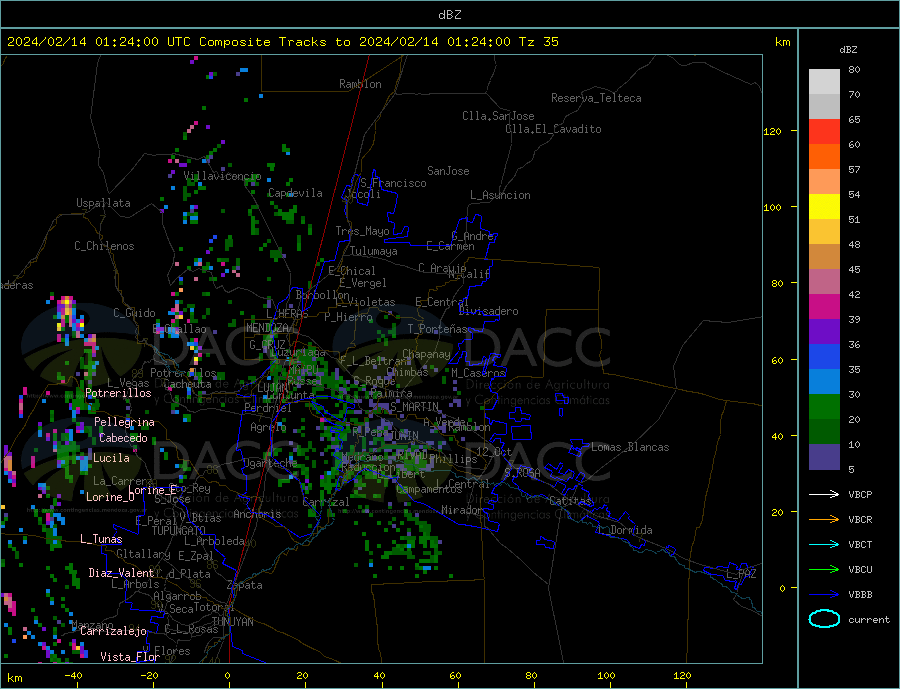
Task: Pick the dark orange 57-60 dBZ swatch
Action: coord(824,157)
